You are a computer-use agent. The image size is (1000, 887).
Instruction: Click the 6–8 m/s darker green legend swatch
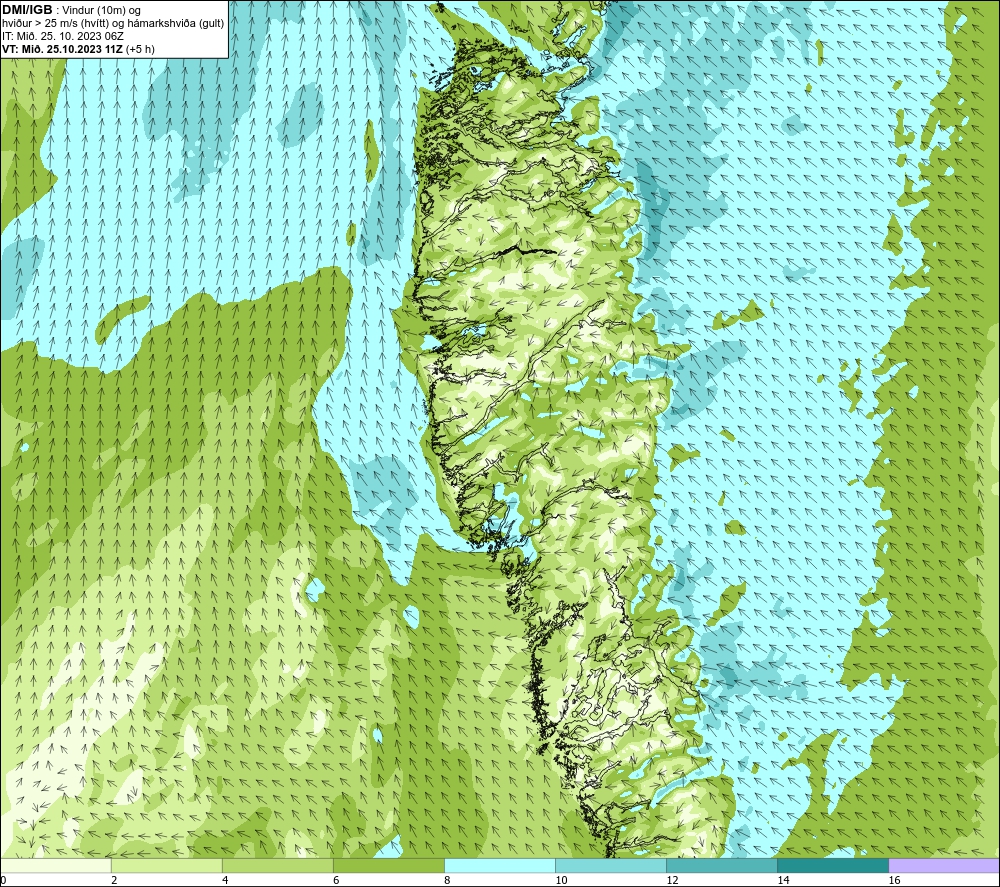pyautogui.click(x=389, y=865)
